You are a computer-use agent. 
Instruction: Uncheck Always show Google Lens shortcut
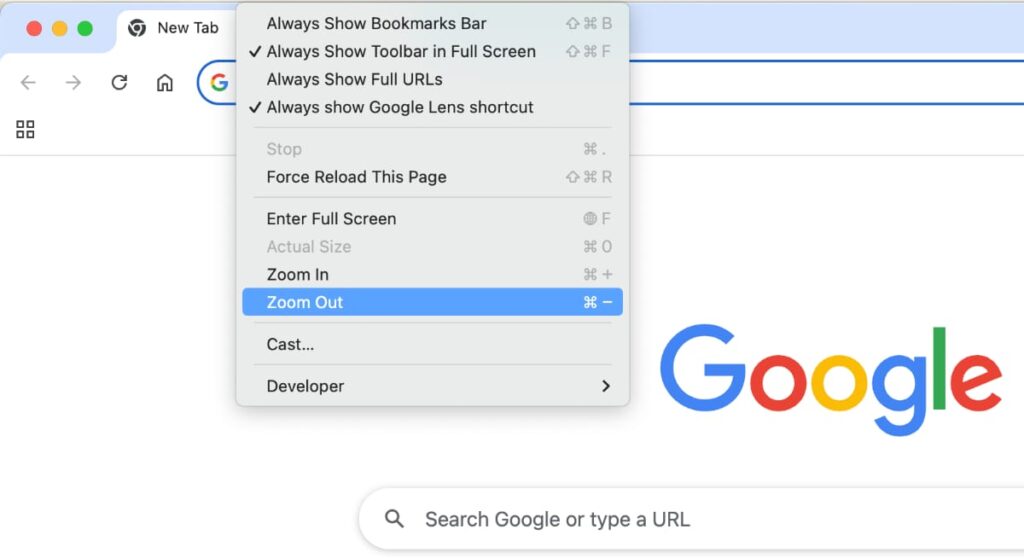click(400, 107)
